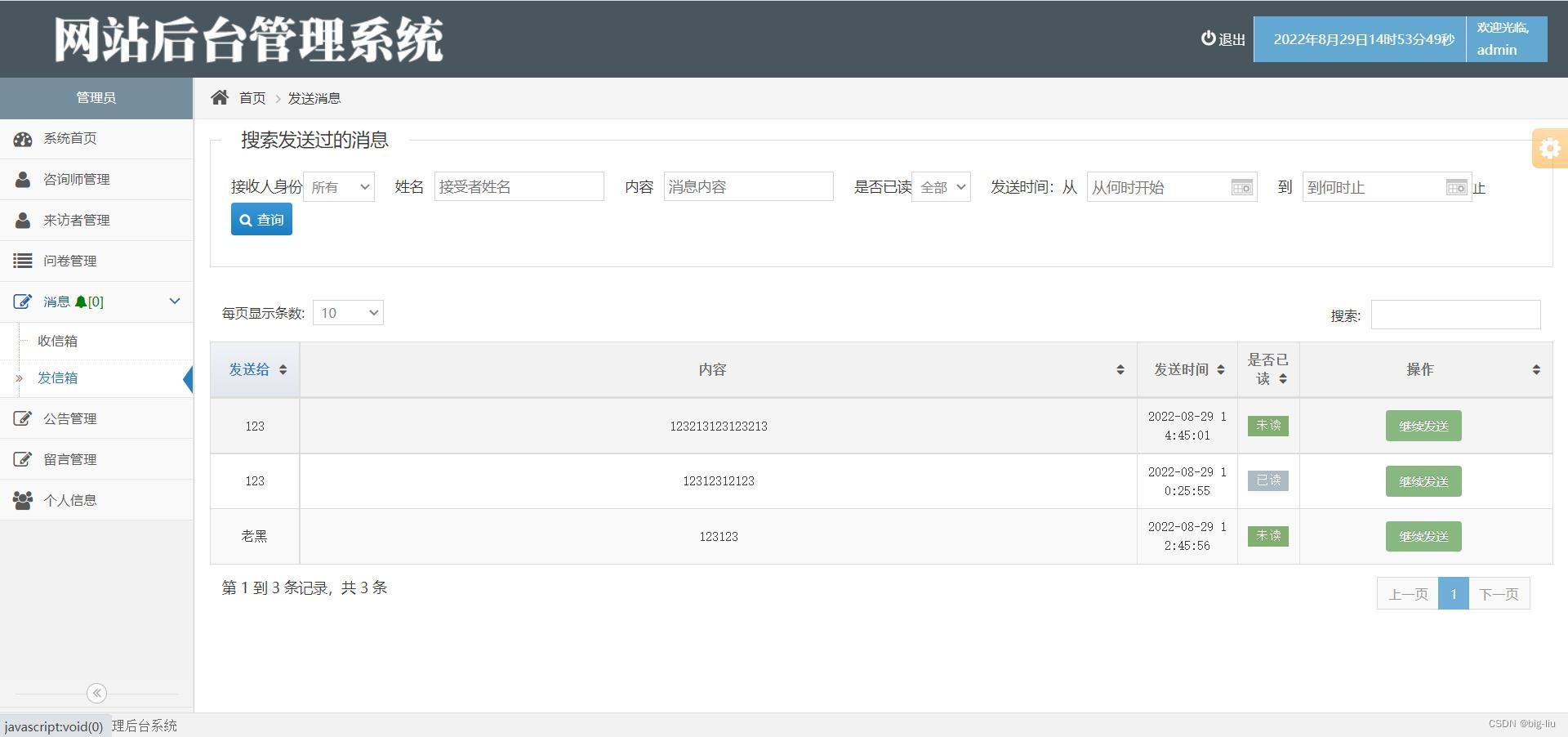Click the 欢迎光临 admin user box

pyautogui.click(x=1506, y=39)
